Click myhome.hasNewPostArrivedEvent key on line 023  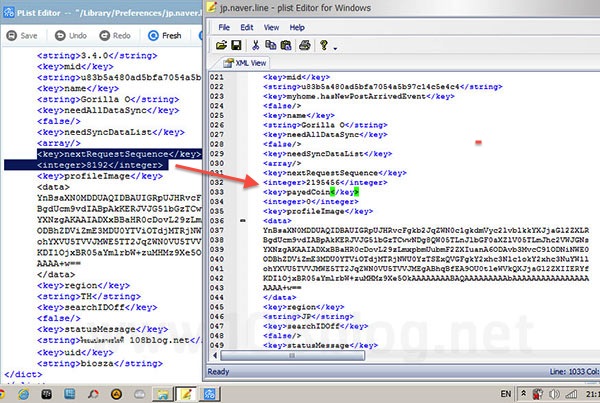[359, 96]
